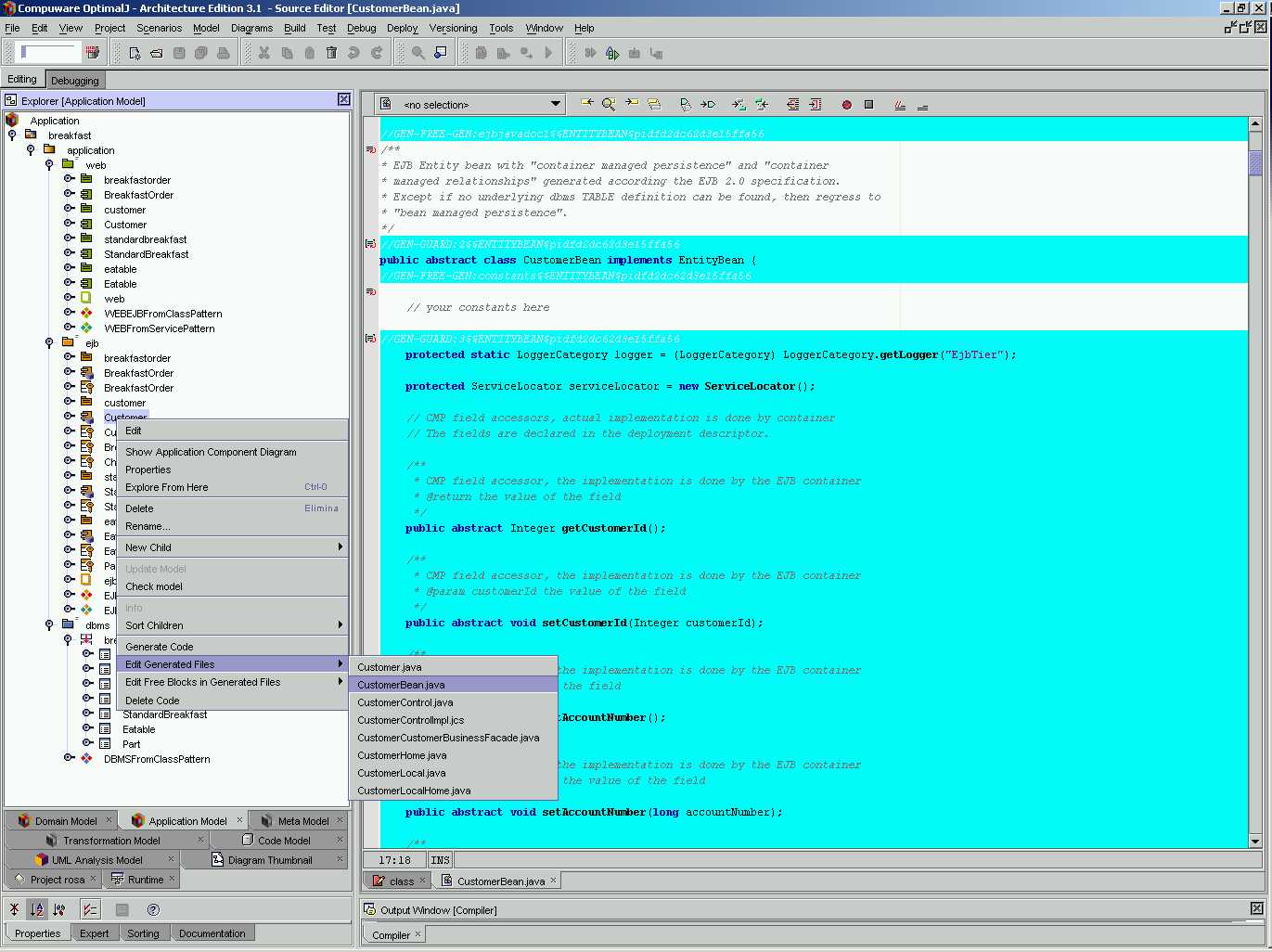Select the Eatable table under dbms
The width and height of the screenshot is (1272, 952).
coord(139,729)
